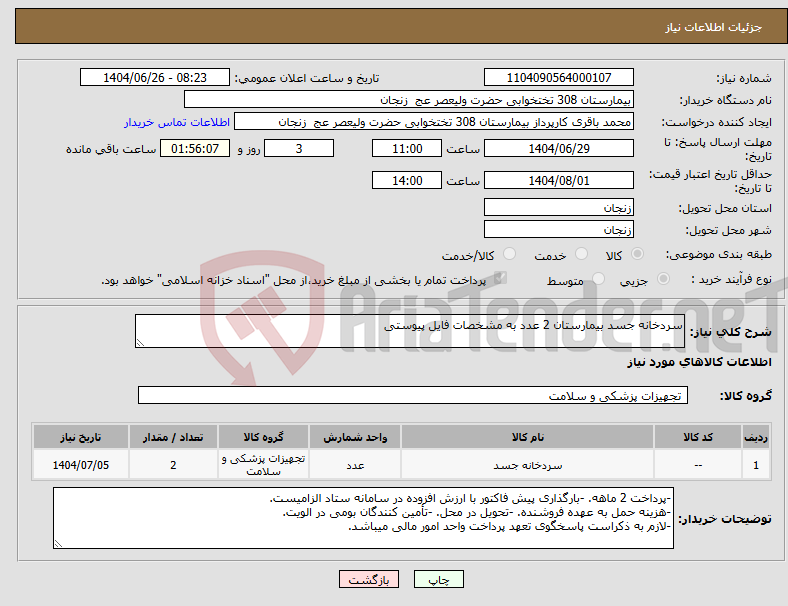Click the resize handle of description textarea
Screen dimensions: 788x606
pyautogui.click(x=140, y=343)
